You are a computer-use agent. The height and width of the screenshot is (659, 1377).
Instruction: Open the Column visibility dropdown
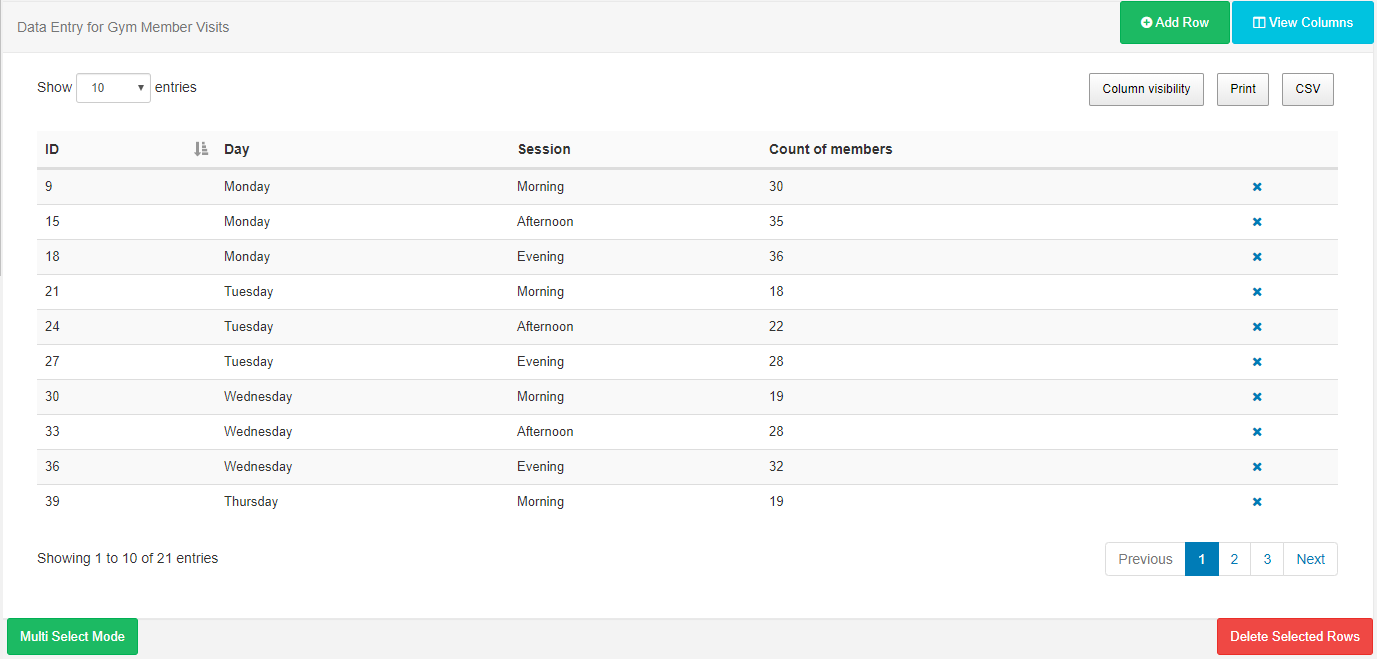click(1146, 89)
